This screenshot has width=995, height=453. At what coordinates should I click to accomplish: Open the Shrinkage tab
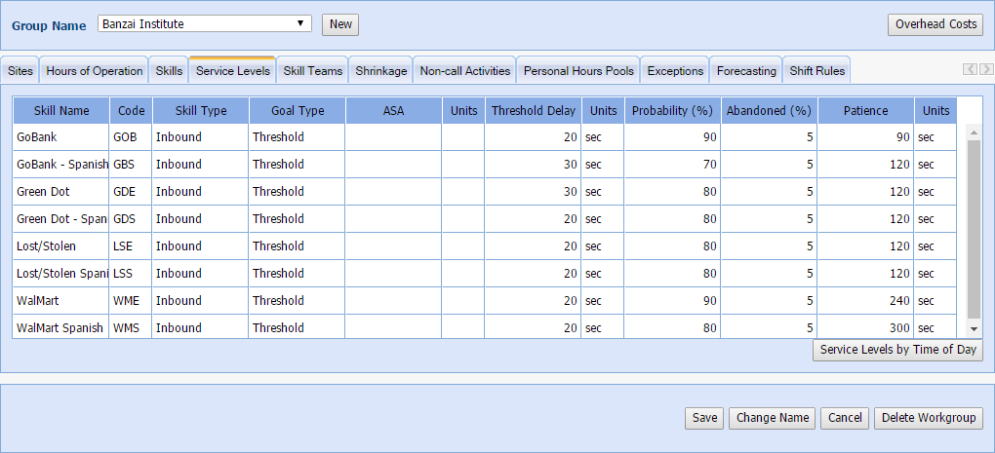[381, 71]
